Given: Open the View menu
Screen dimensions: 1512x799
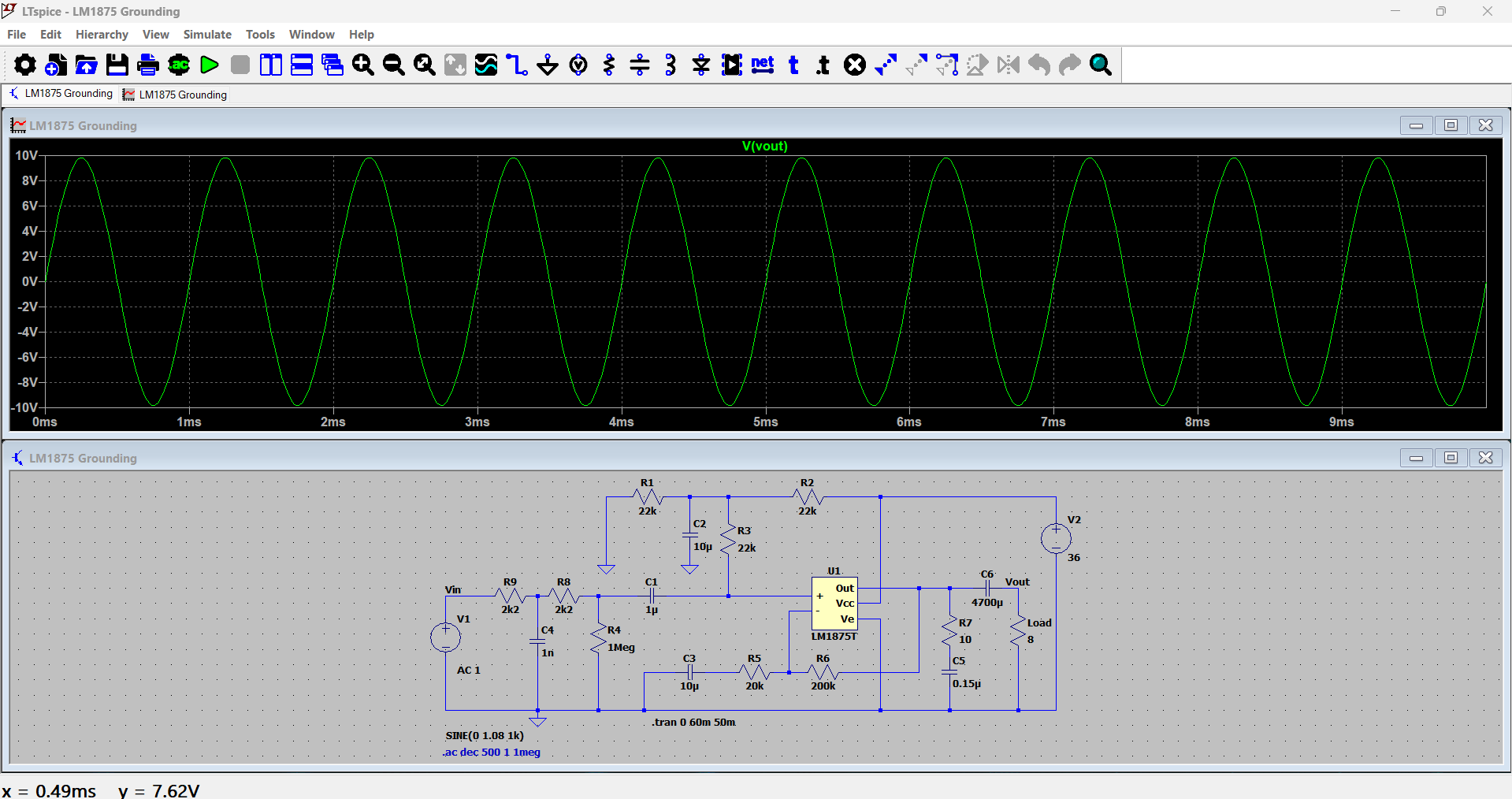Looking at the screenshot, I should pos(156,35).
